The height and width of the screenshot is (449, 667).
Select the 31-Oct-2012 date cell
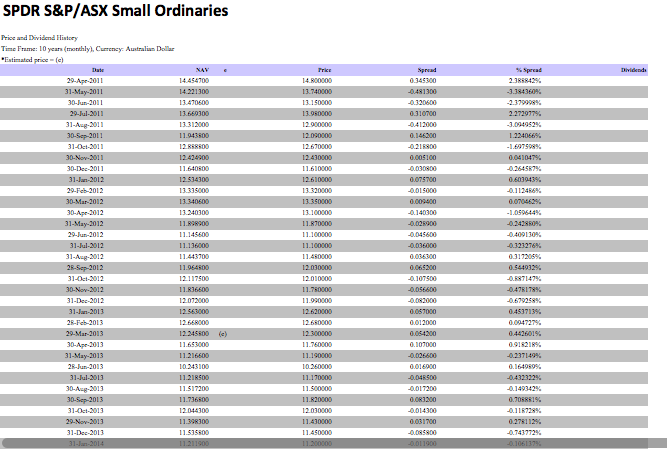click(85, 279)
